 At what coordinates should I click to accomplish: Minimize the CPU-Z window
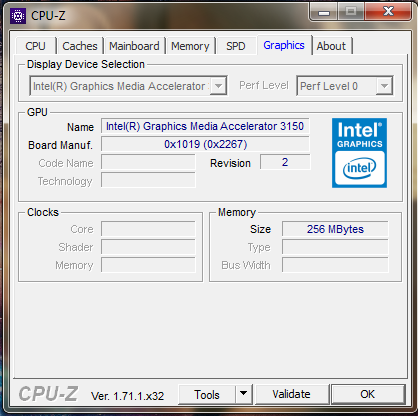click(x=324, y=12)
